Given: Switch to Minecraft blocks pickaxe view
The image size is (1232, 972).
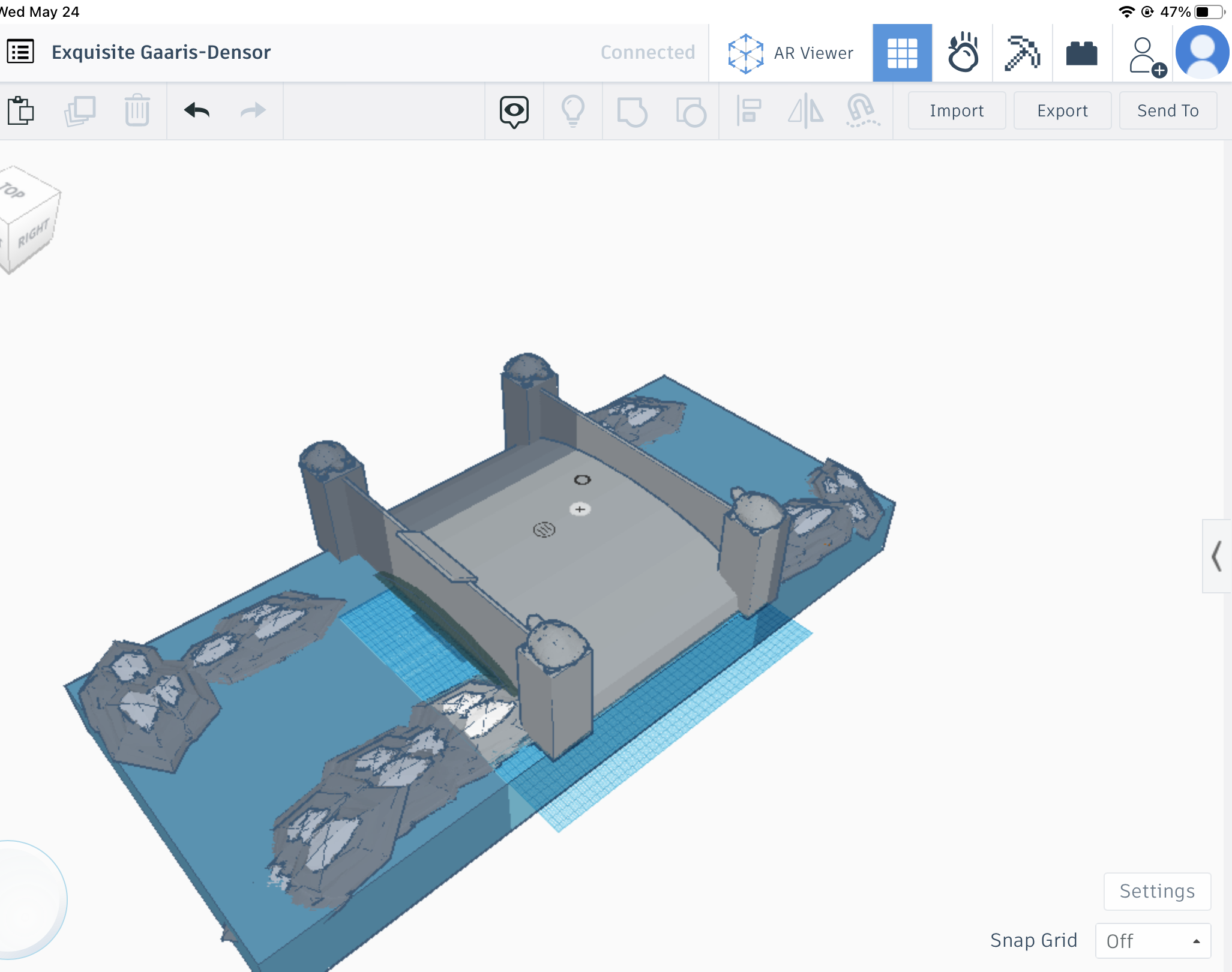Looking at the screenshot, I should pos(1022,53).
